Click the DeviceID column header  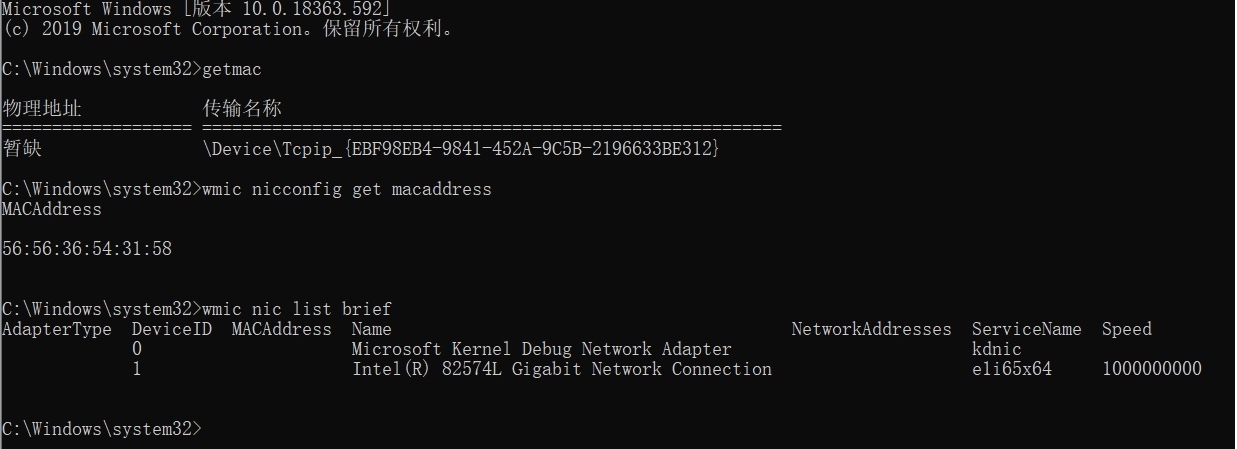coord(171,329)
